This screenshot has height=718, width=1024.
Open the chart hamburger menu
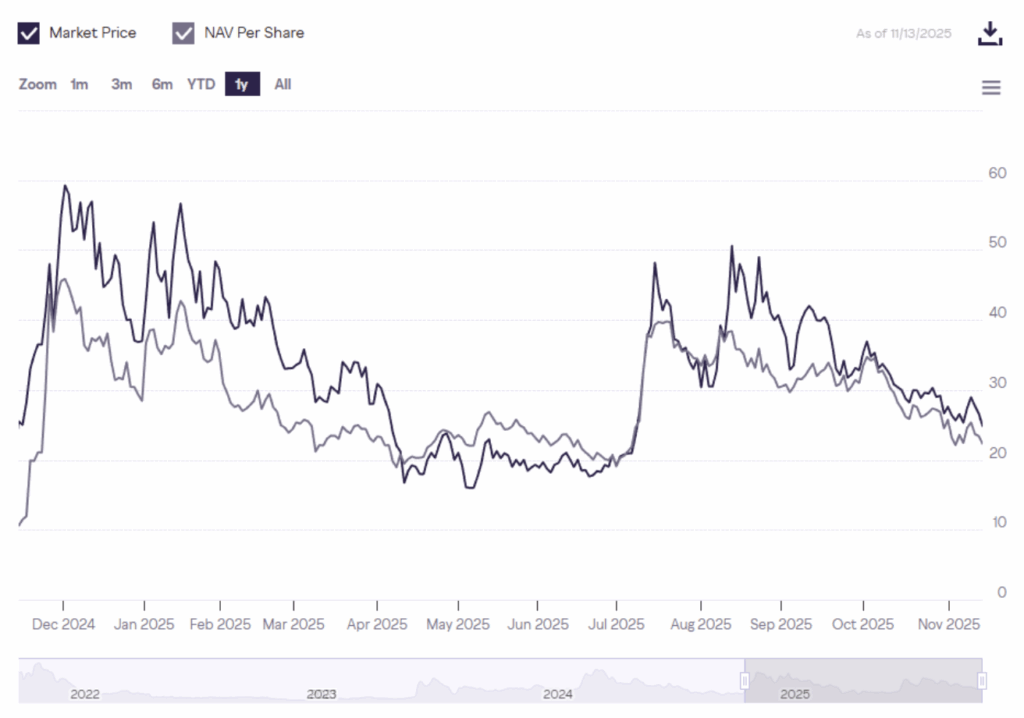pos(991,87)
